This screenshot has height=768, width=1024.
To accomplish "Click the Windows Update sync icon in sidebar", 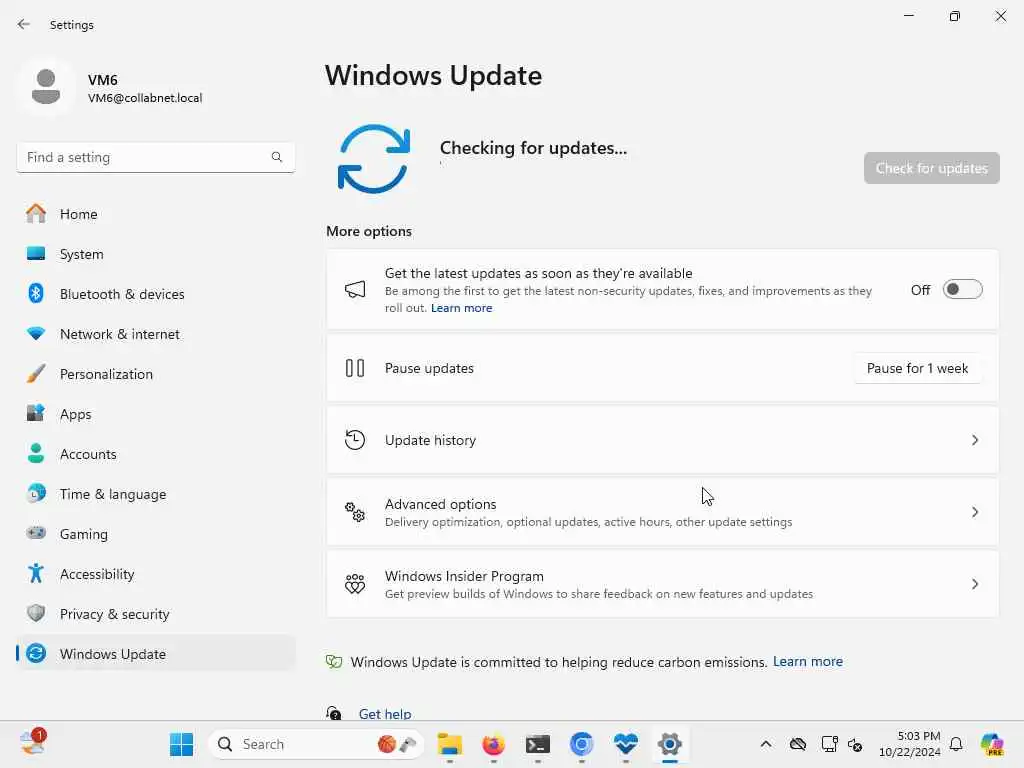I will tap(36, 653).
